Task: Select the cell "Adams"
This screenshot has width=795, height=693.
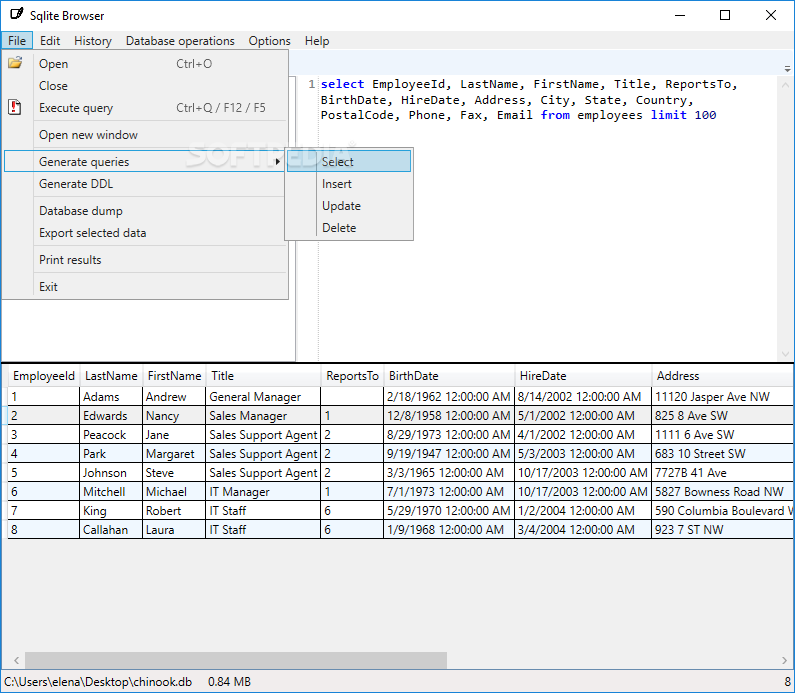Action: (x=111, y=396)
